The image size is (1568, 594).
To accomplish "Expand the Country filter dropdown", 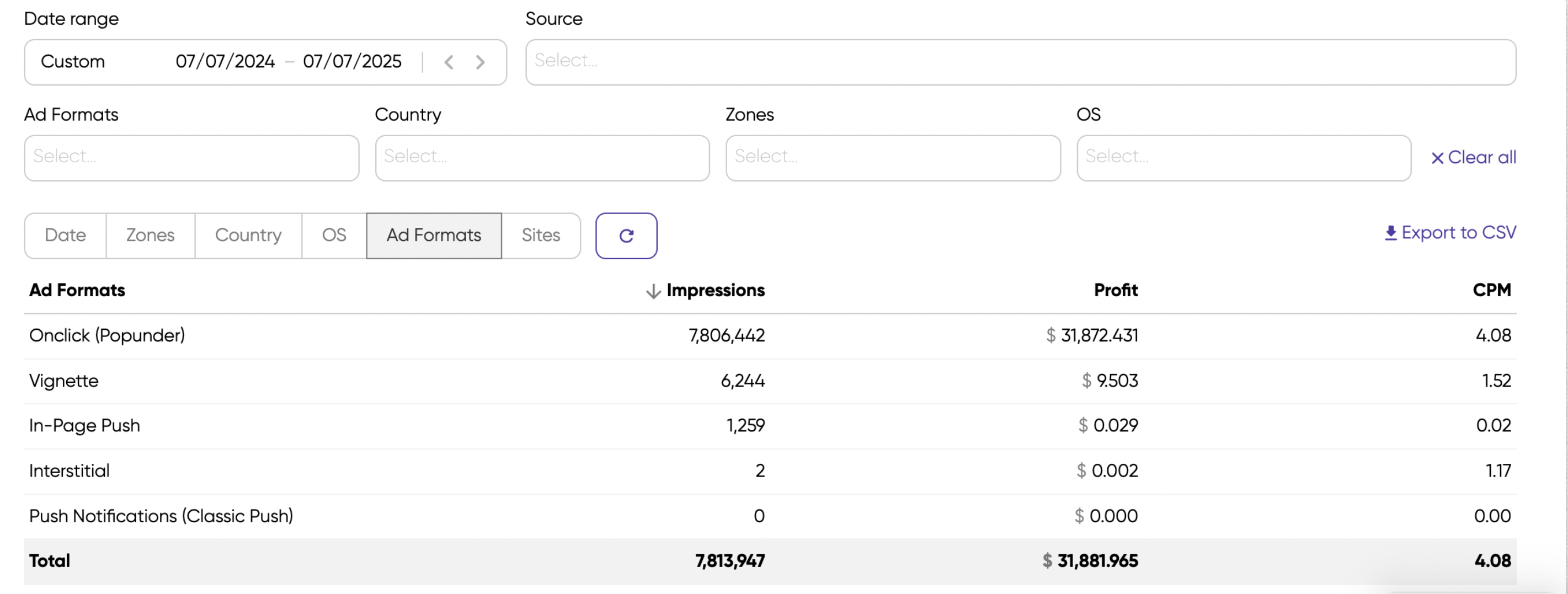I will click(x=542, y=158).
